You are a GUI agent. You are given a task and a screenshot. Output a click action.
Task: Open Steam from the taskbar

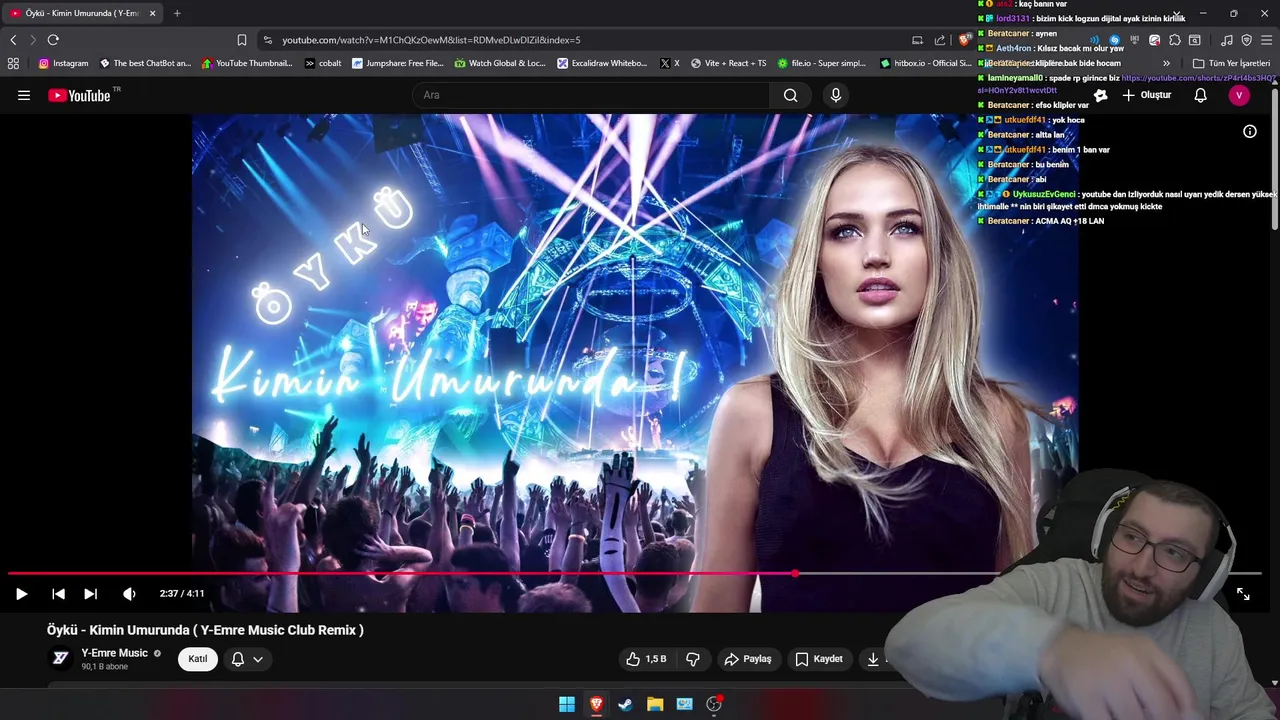pyautogui.click(x=625, y=704)
